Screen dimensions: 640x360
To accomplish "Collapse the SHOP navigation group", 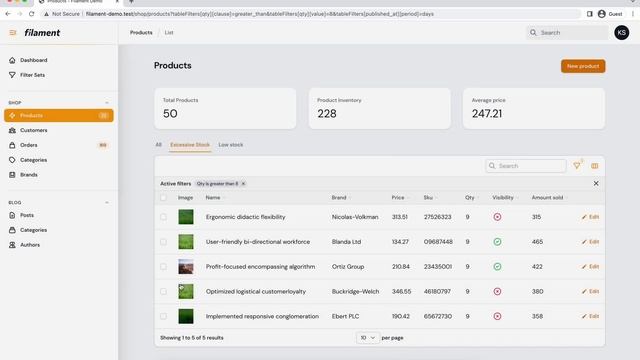I will [107, 103].
